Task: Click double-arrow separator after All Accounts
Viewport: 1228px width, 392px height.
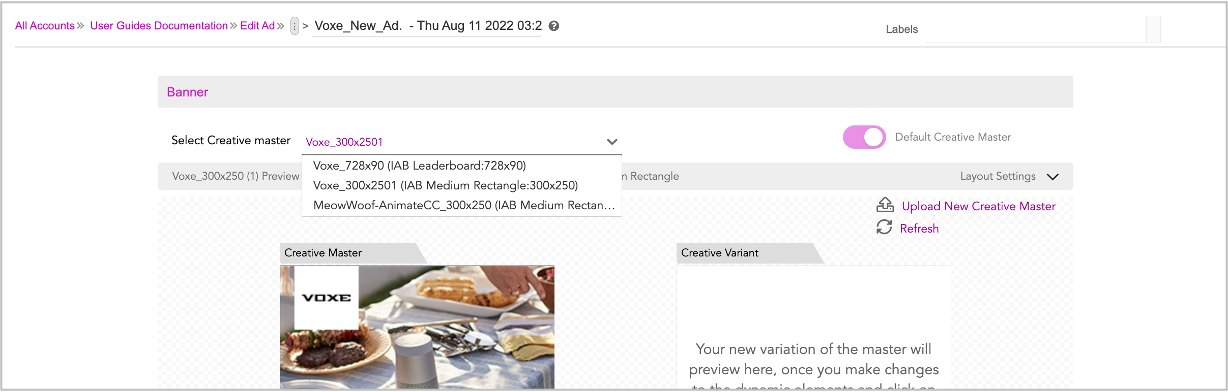Action: coord(81,26)
